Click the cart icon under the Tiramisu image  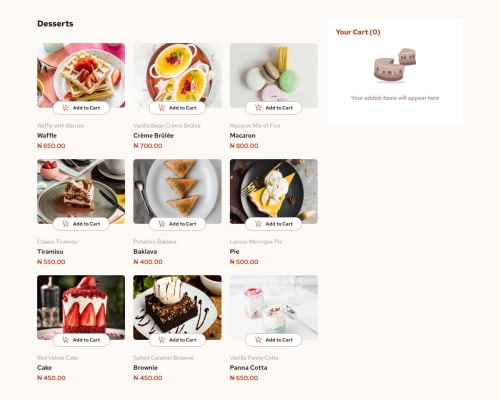point(66,224)
